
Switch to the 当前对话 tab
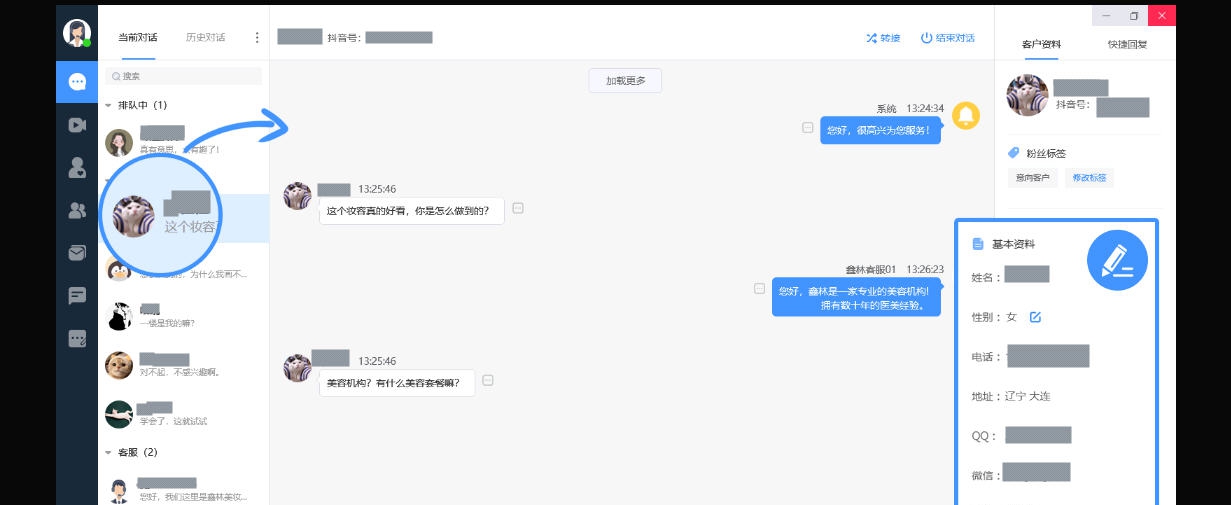click(138, 38)
